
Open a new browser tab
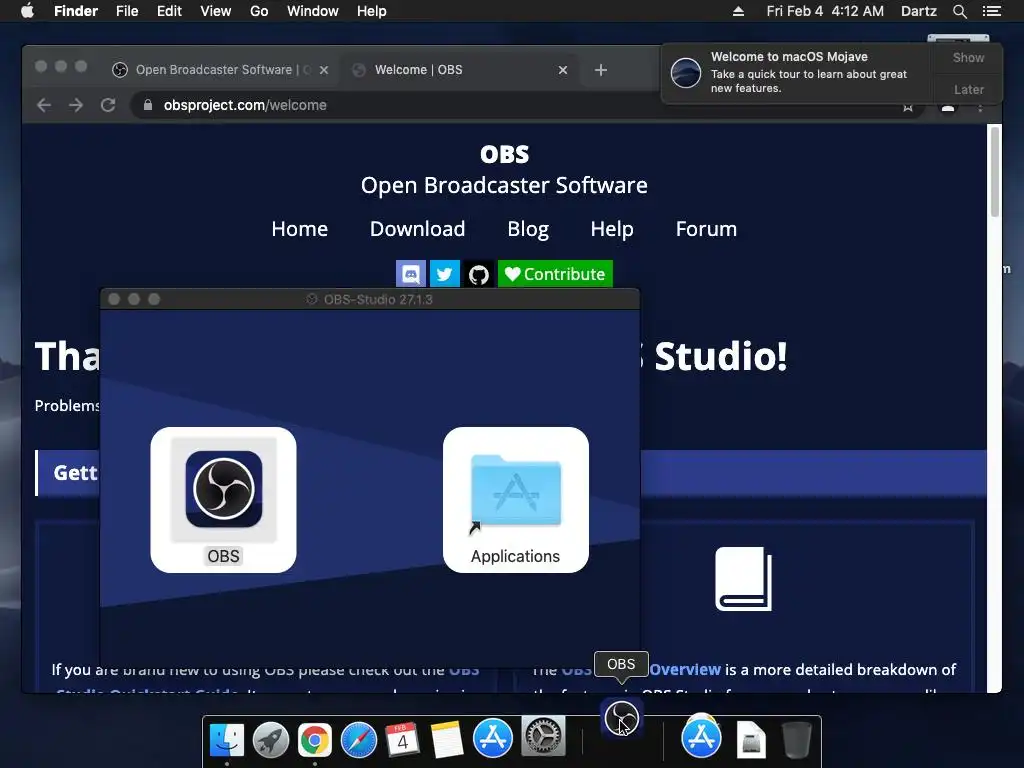(600, 70)
